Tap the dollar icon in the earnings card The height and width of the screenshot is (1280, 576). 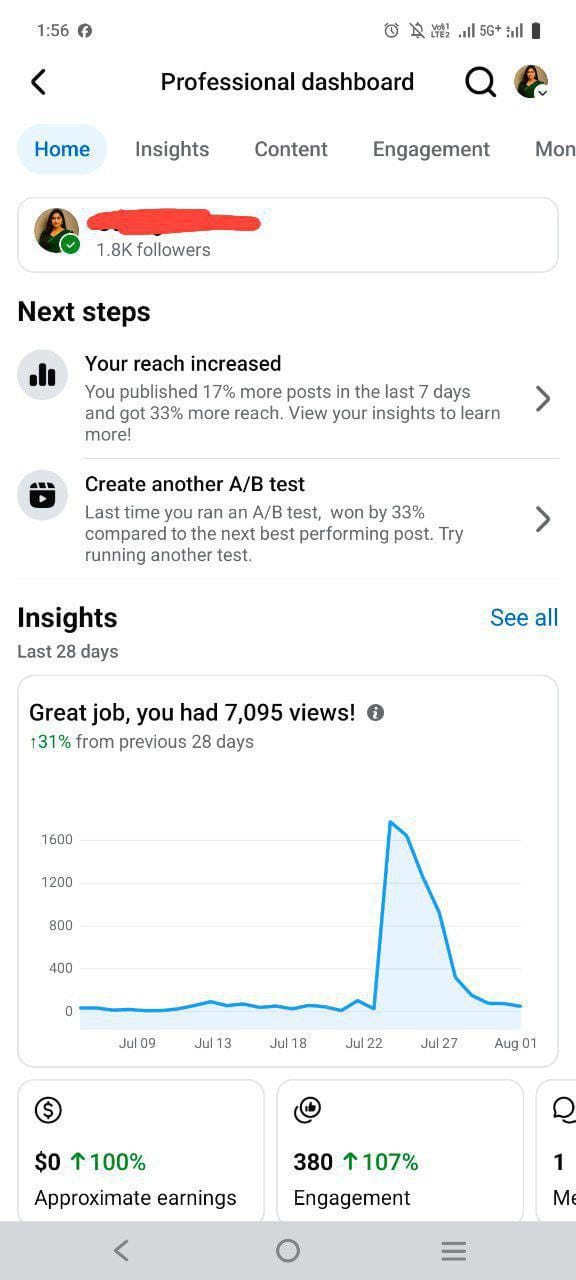[48, 1110]
